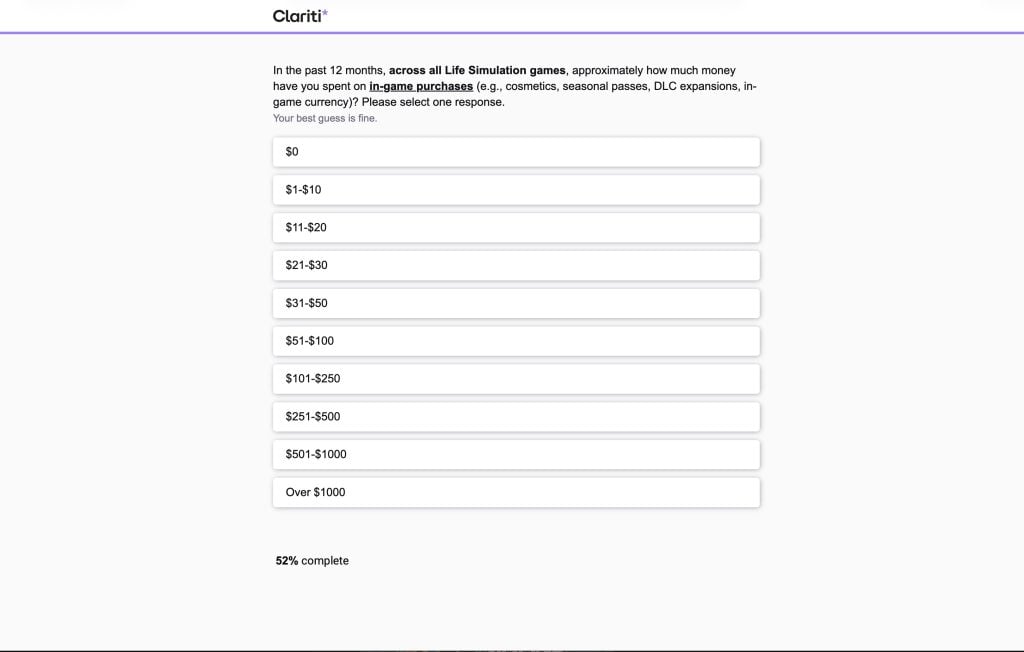Click the Your best guess is fine note
Image resolution: width=1024 pixels, height=652 pixels.
point(324,117)
